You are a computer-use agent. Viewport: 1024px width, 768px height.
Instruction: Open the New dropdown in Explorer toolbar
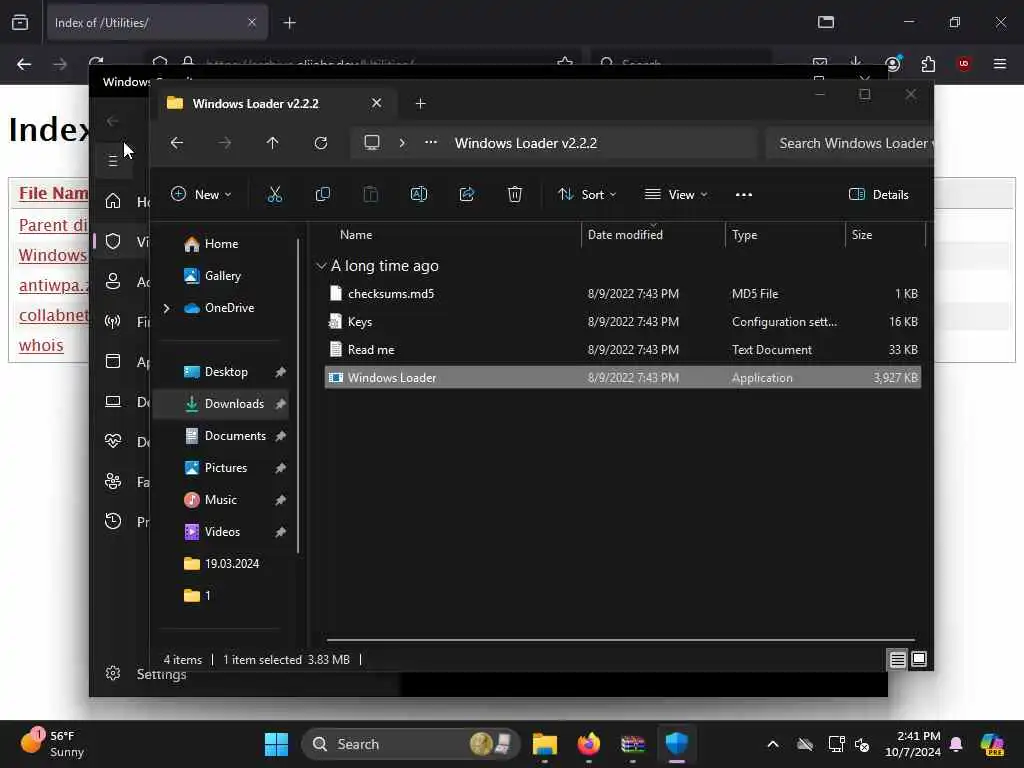(201, 194)
